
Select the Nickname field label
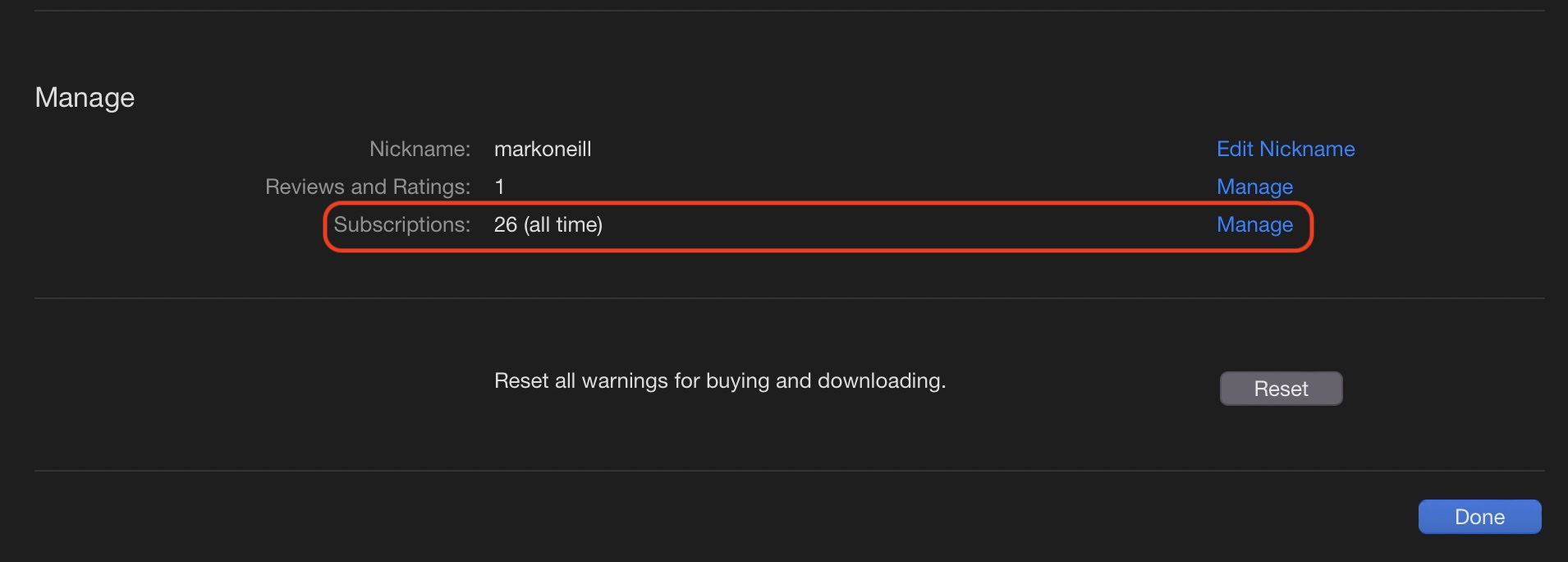420,149
